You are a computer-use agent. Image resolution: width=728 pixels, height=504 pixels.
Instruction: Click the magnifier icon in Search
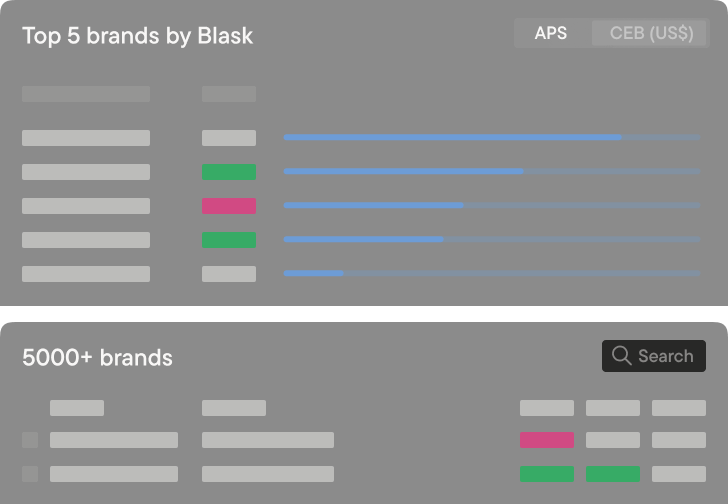click(621, 356)
